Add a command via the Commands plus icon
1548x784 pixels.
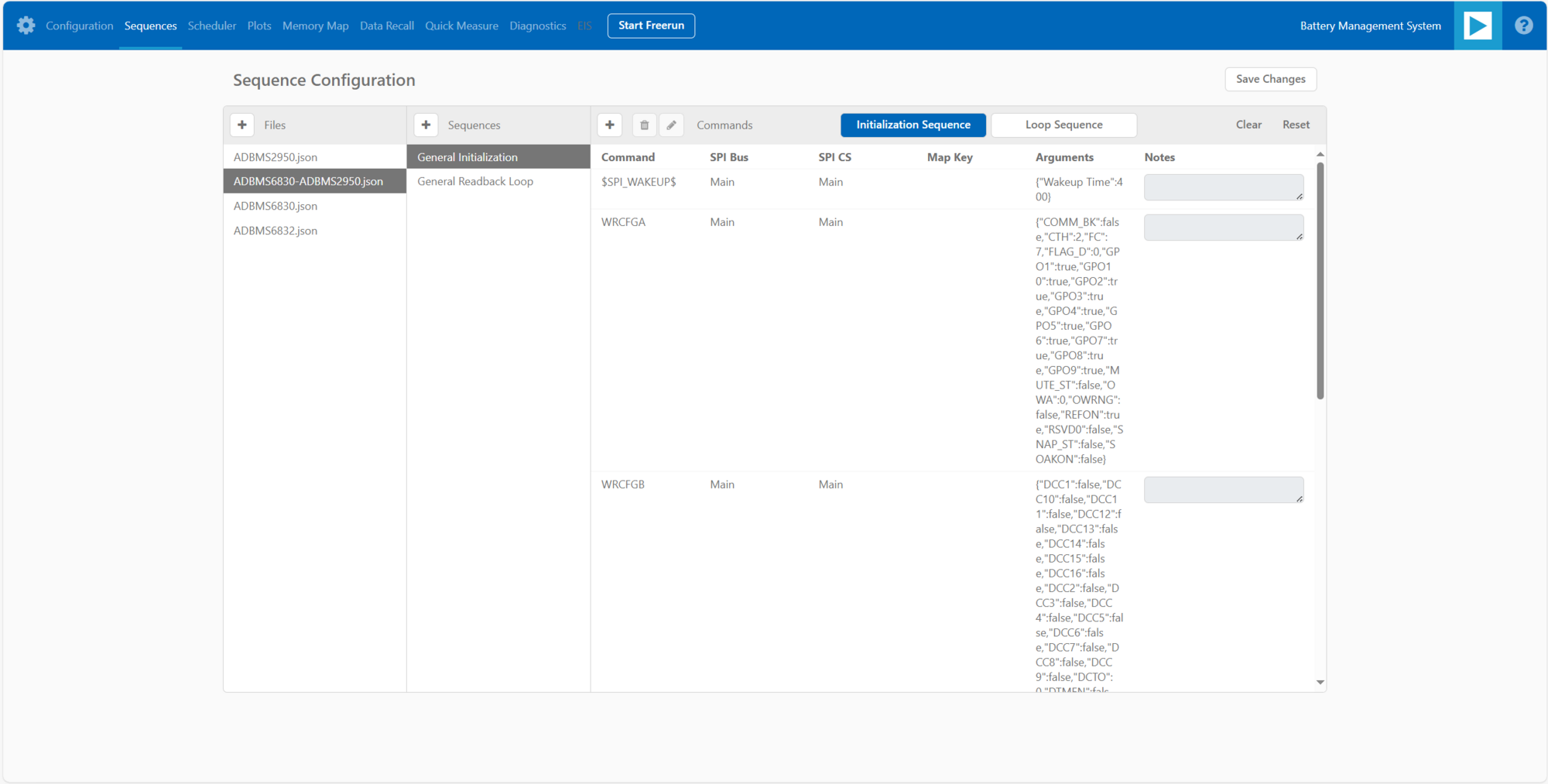pyautogui.click(x=610, y=125)
